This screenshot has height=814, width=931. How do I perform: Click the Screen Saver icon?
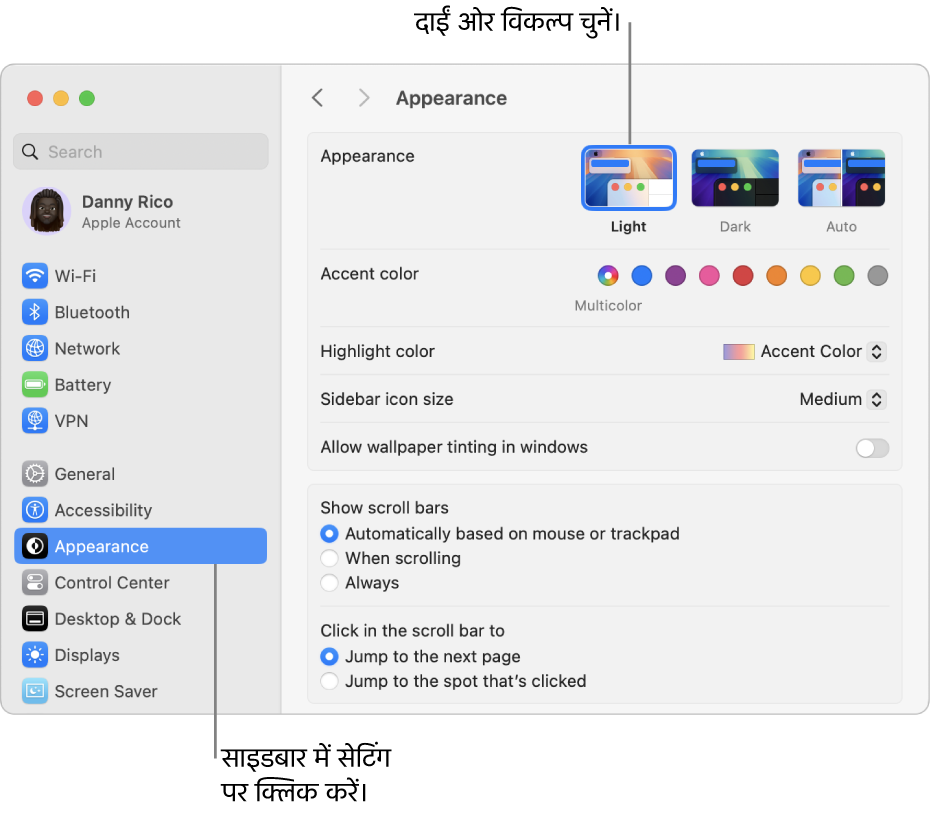coord(35,691)
